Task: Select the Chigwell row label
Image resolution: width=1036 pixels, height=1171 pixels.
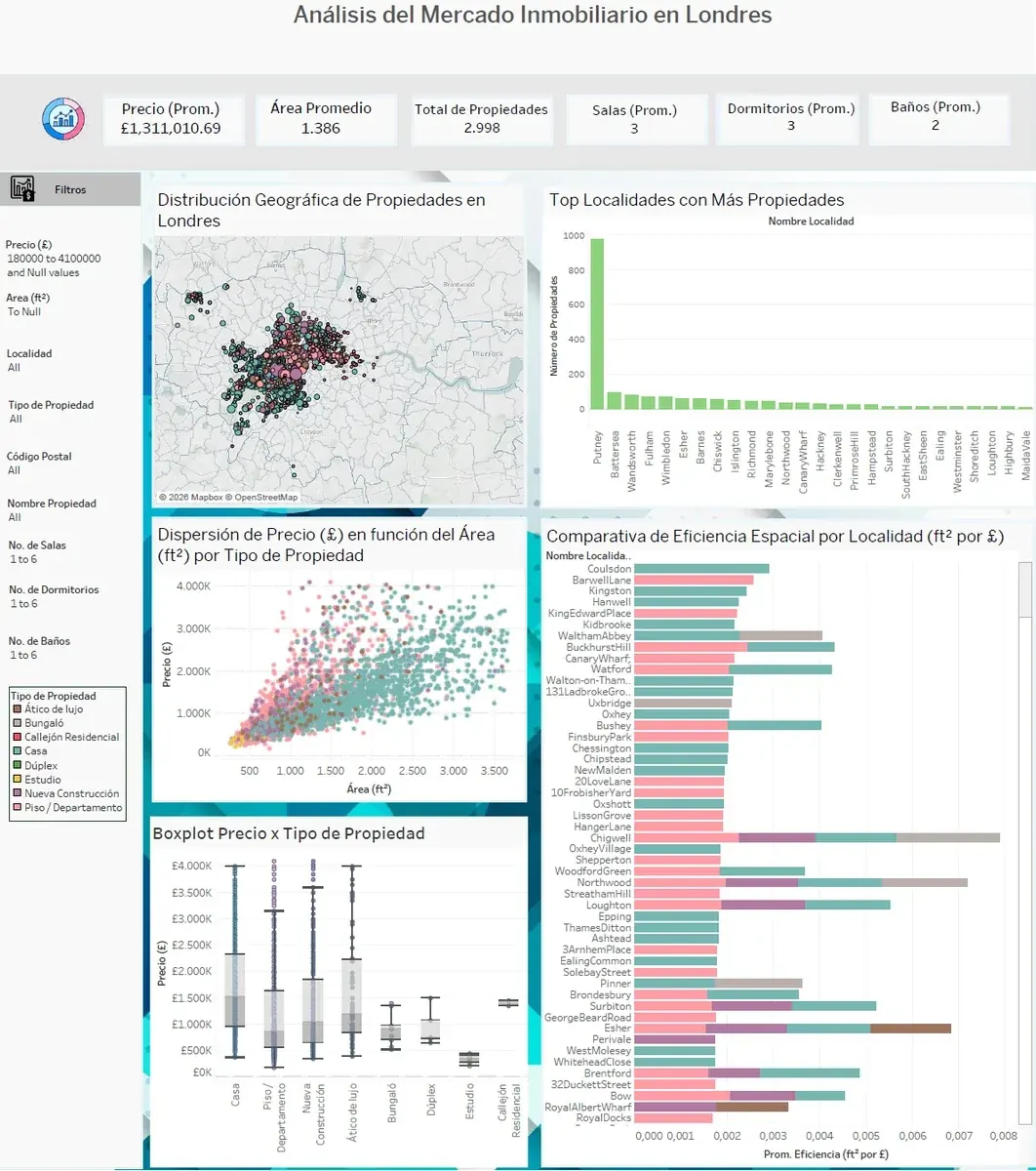Action: [611, 838]
